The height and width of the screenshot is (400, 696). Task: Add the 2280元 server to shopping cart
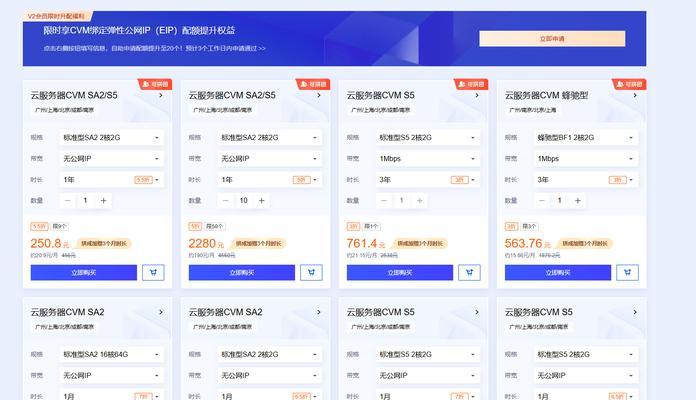(311, 273)
